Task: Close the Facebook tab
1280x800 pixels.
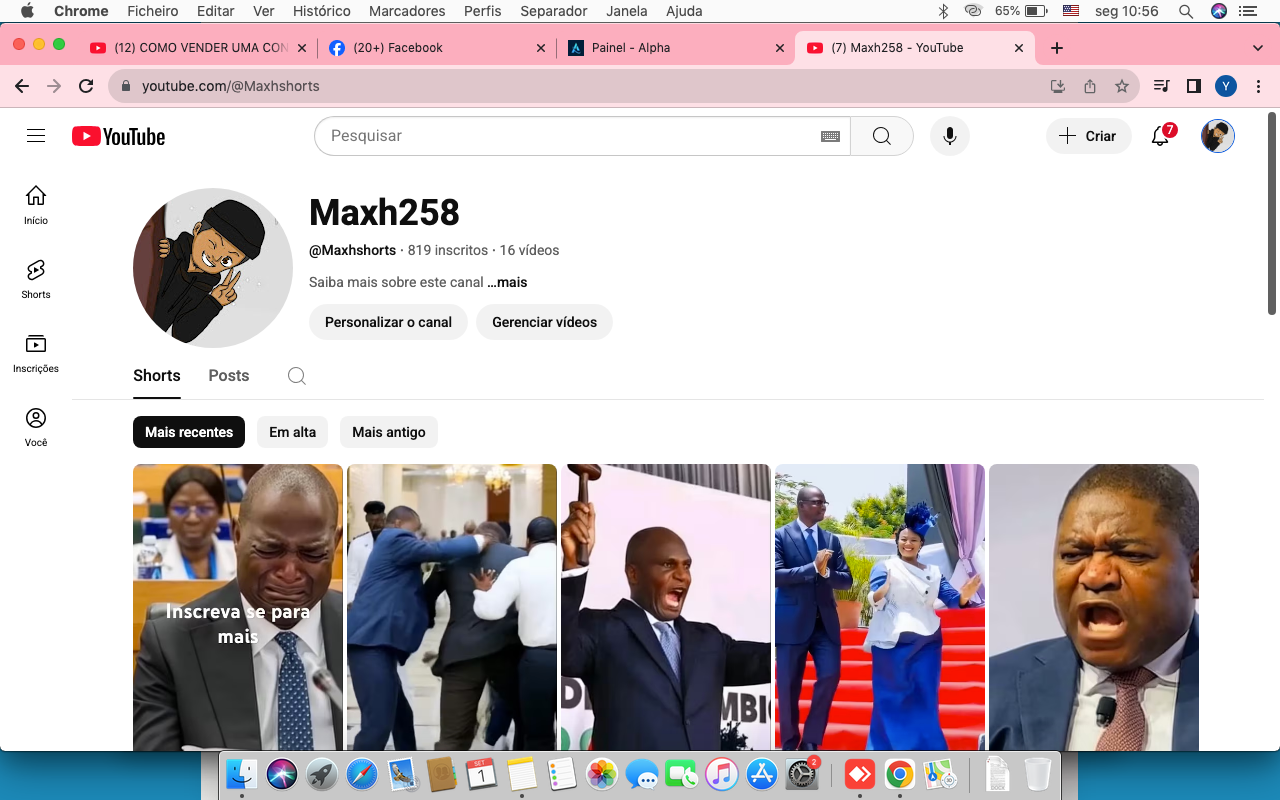Action: coord(541,48)
